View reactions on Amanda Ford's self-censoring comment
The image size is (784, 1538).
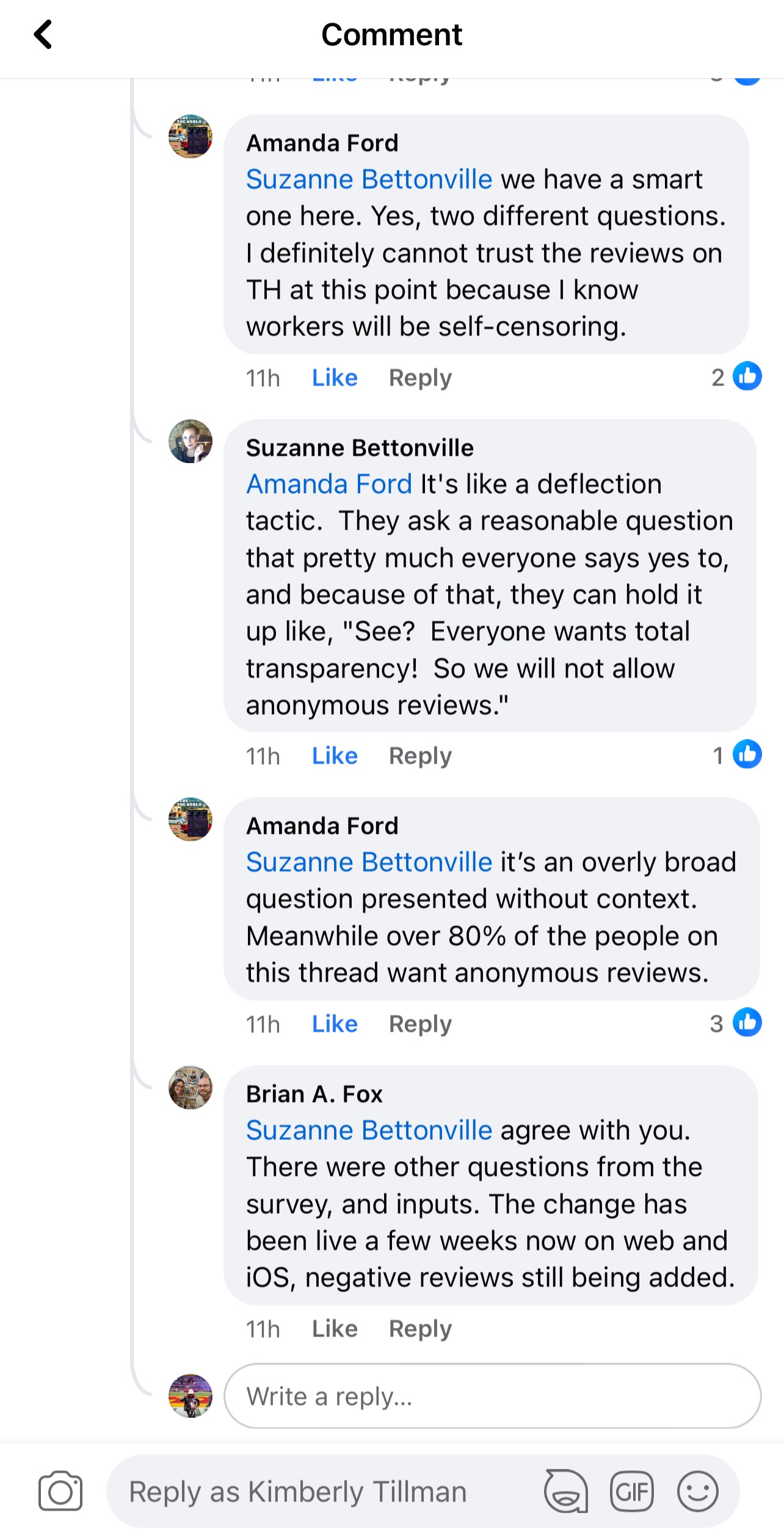coord(736,377)
